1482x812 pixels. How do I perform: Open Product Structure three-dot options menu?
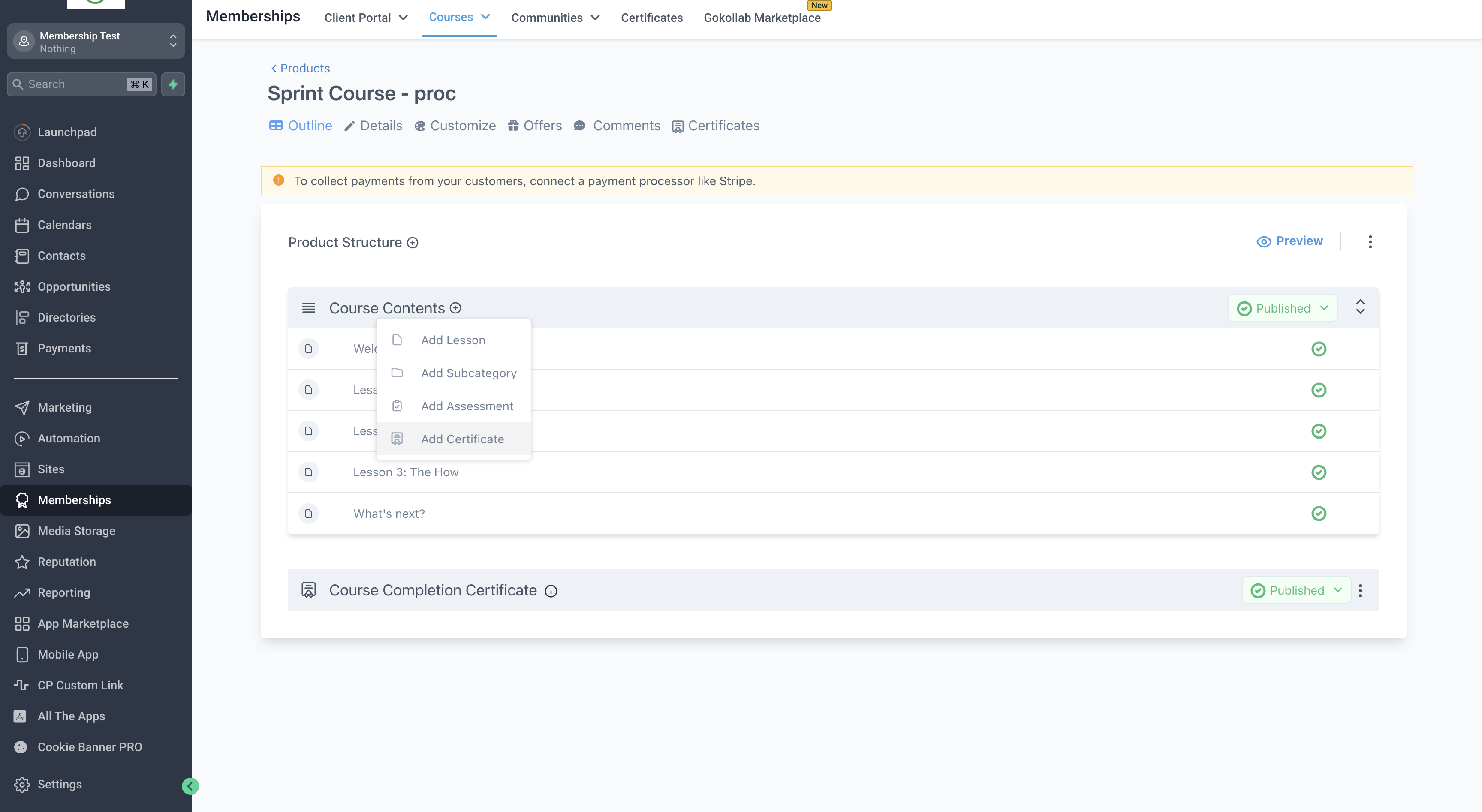coord(1370,241)
